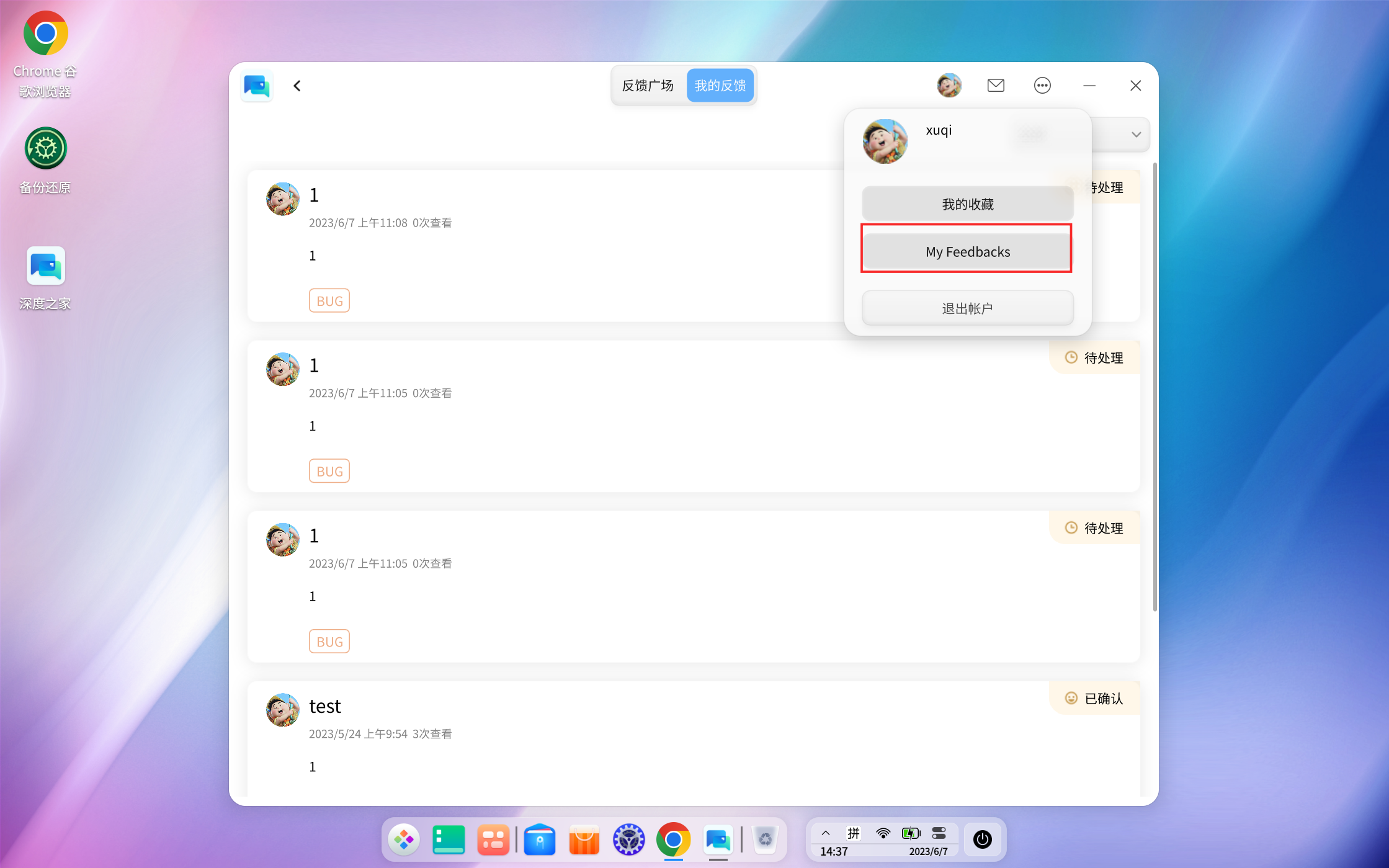Open the orange app store dock icon
Viewport: 1389px width, 868px height.
[584, 840]
